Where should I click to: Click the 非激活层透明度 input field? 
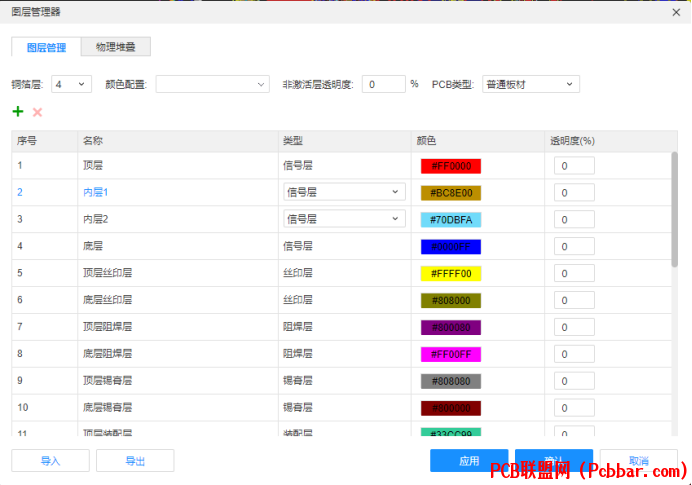384,84
